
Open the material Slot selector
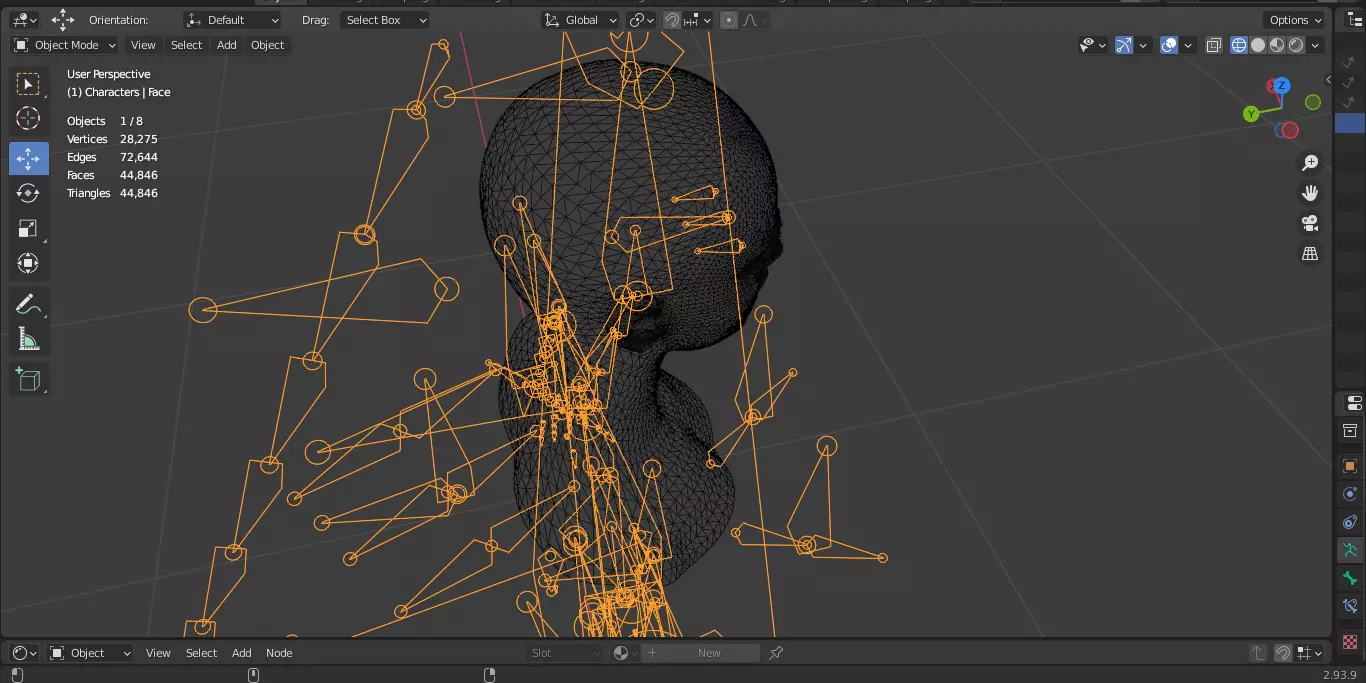pyautogui.click(x=566, y=653)
